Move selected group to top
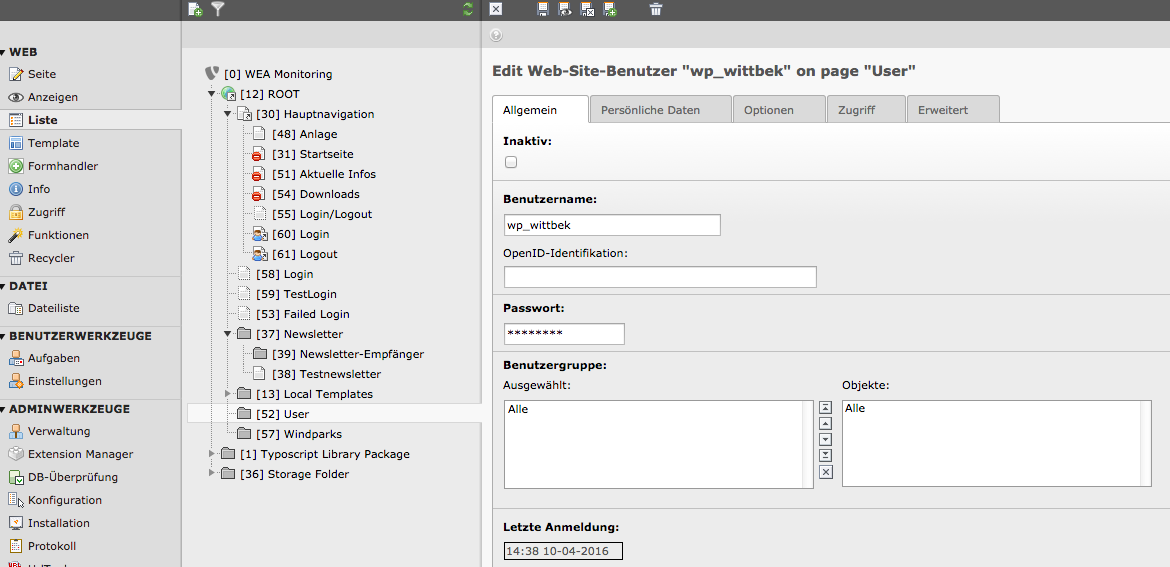This screenshot has height=567, width=1170. pyautogui.click(x=825, y=408)
